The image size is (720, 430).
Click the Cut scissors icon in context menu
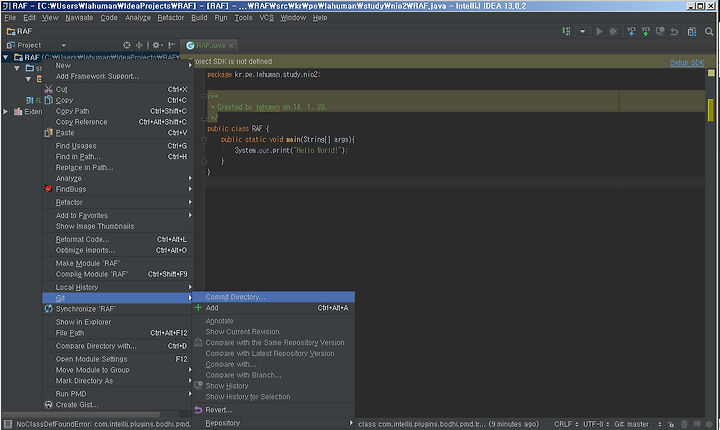[49, 89]
